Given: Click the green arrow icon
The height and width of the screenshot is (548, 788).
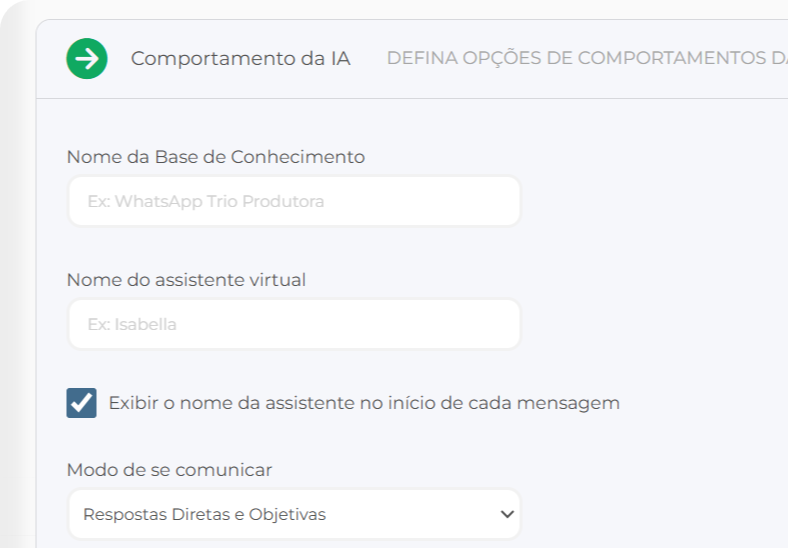Looking at the screenshot, I should (x=87, y=59).
